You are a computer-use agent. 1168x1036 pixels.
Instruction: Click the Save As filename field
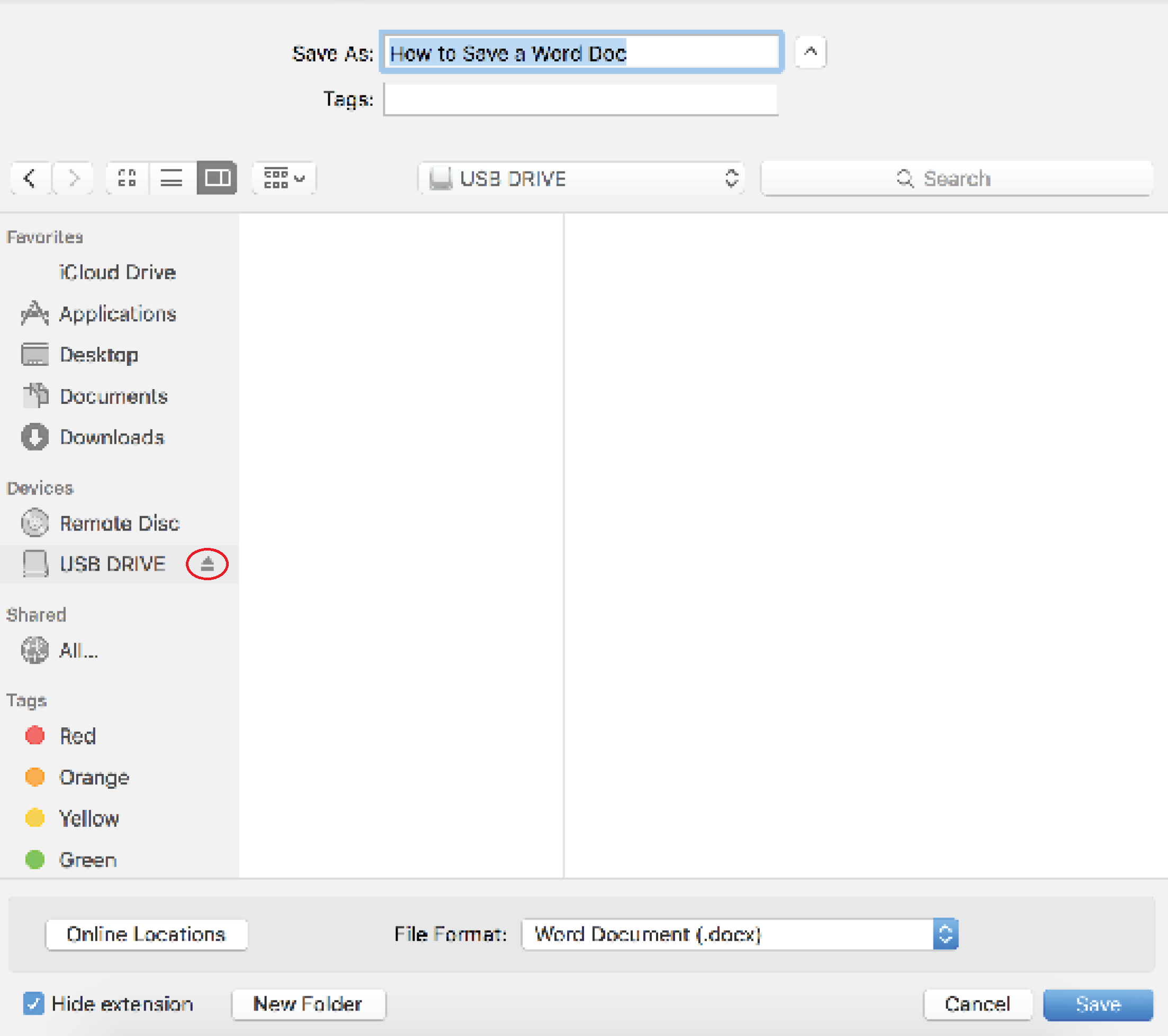pos(581,52)
